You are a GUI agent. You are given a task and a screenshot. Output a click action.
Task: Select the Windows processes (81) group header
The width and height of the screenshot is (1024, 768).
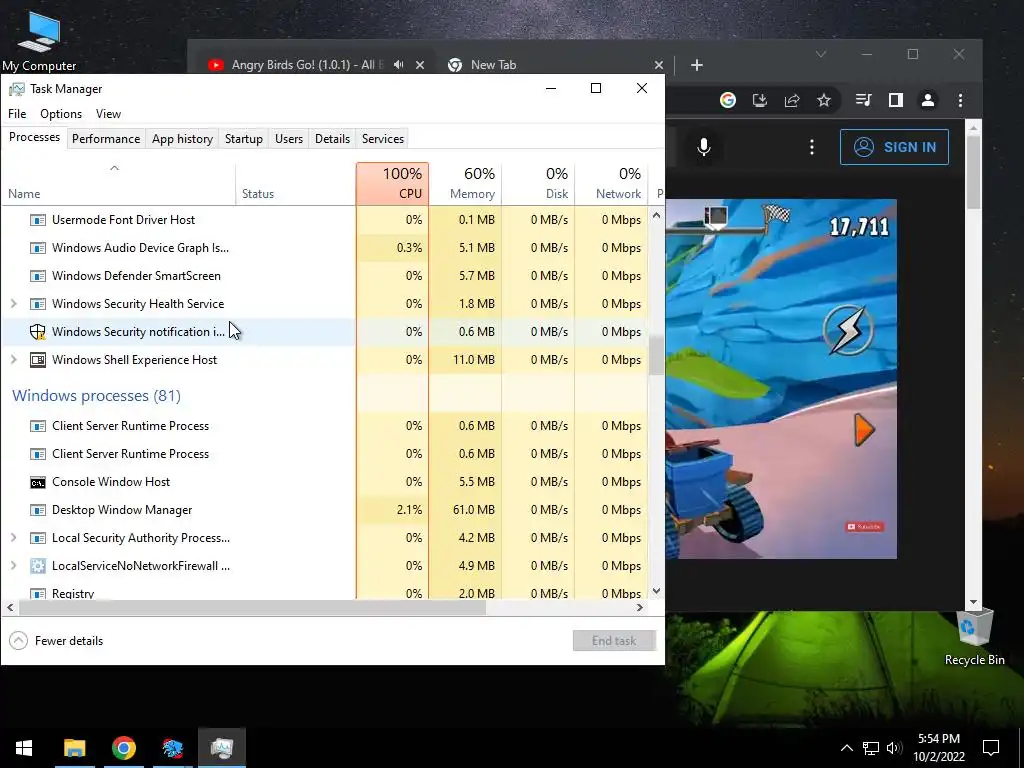point(96,396)
